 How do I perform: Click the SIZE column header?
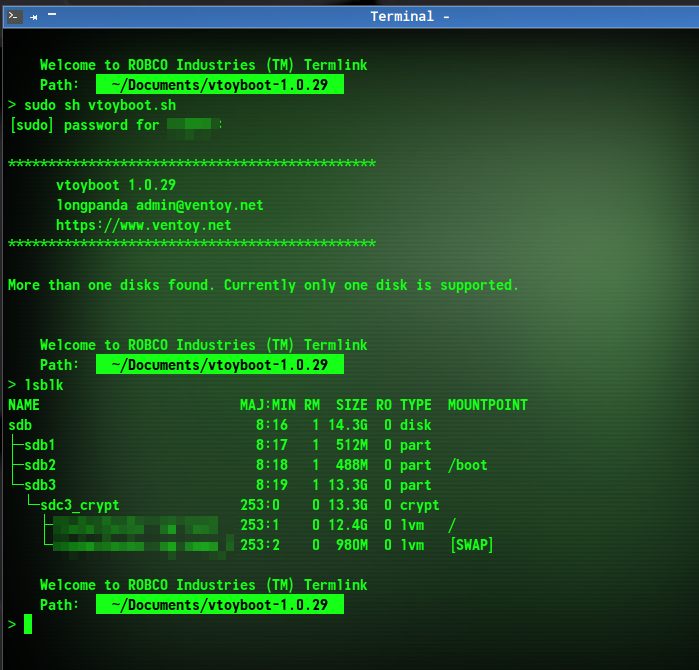click(x=352, y=405)
